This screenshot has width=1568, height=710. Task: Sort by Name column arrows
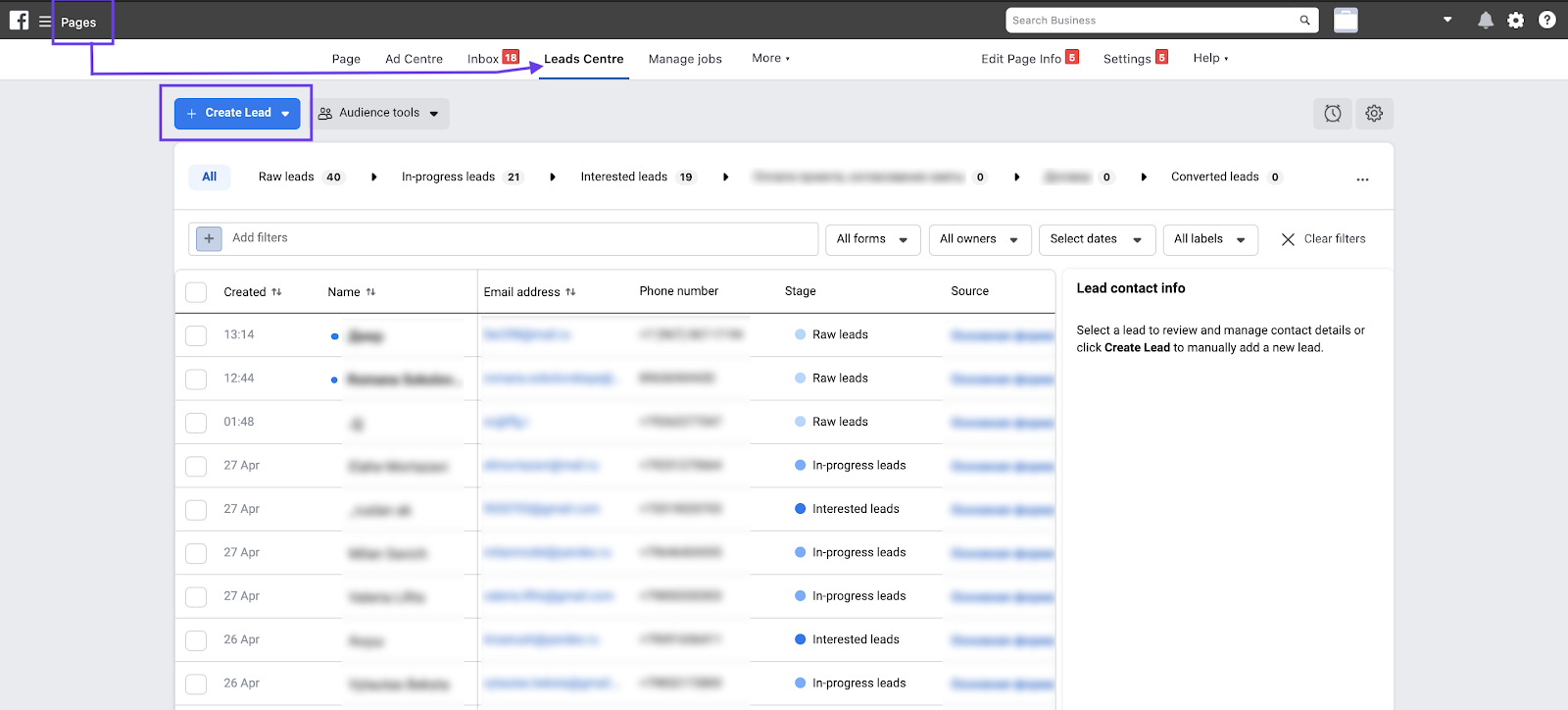(x=370, y=292)
